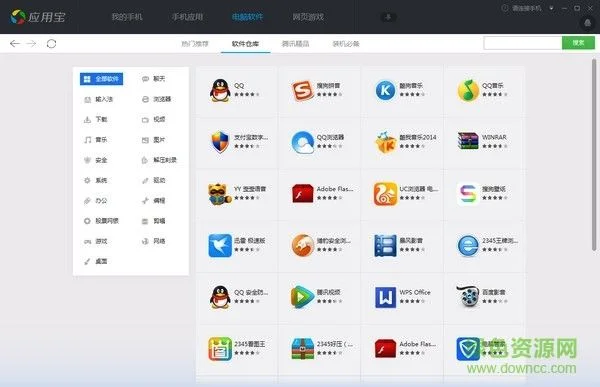Open the 装机必备 sub-tab
This screenshot has height=387, width=600.
click(x=346, y=44)
